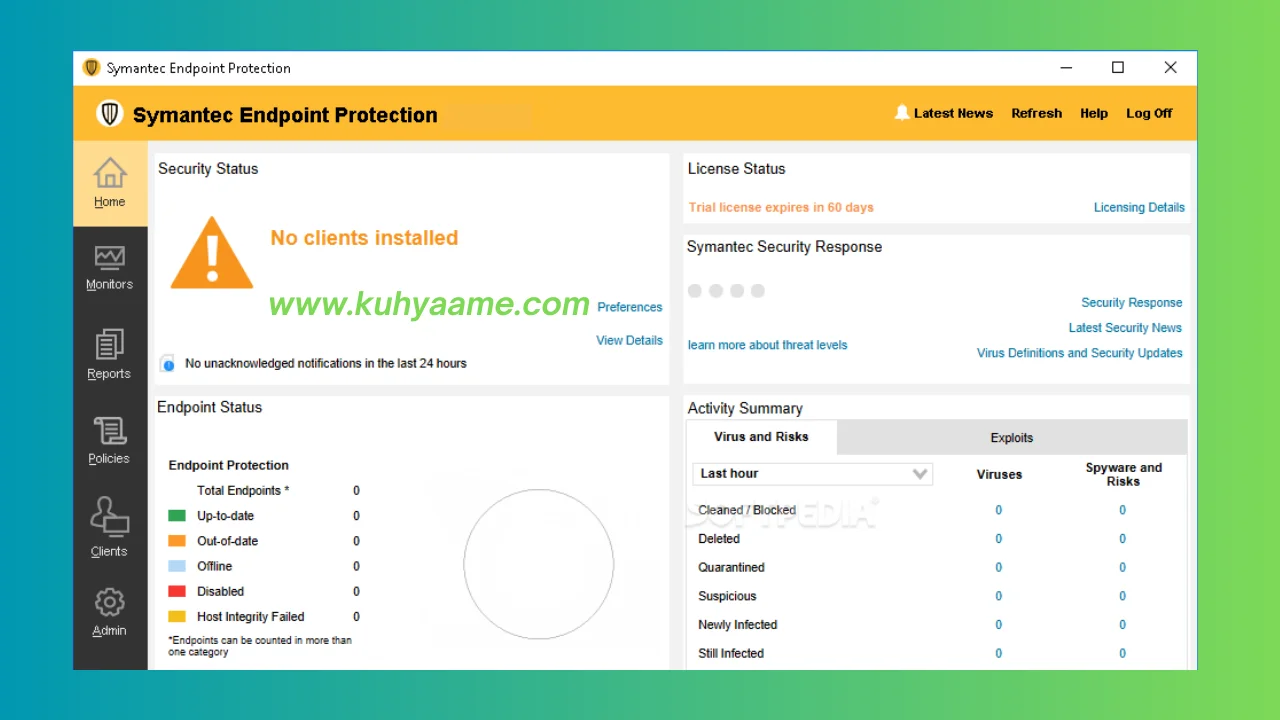Open the Latest Security News link

[1125, 327]
